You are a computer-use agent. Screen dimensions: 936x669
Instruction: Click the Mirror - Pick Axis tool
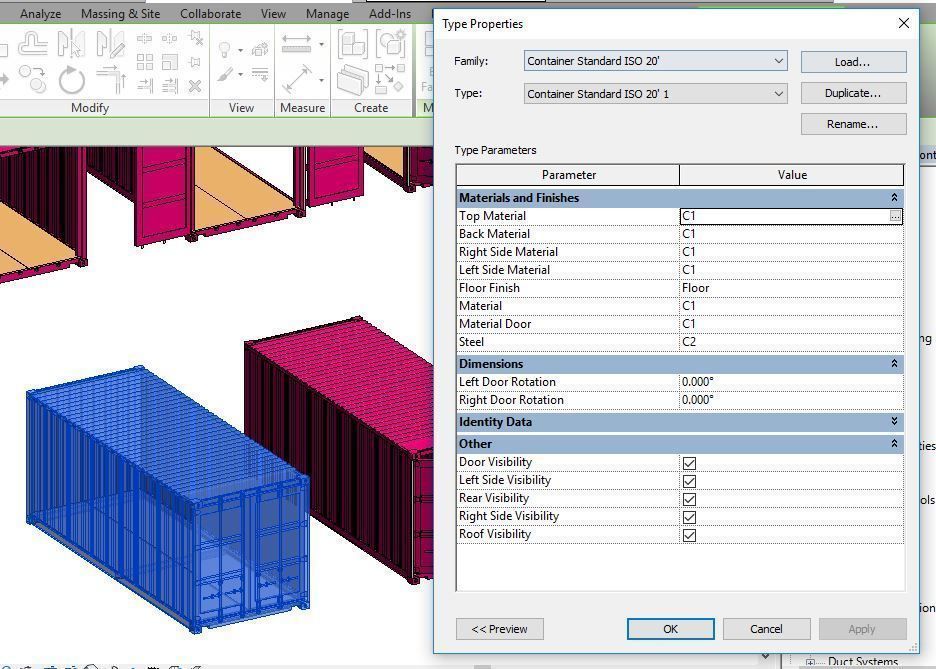tap(71, 45)
